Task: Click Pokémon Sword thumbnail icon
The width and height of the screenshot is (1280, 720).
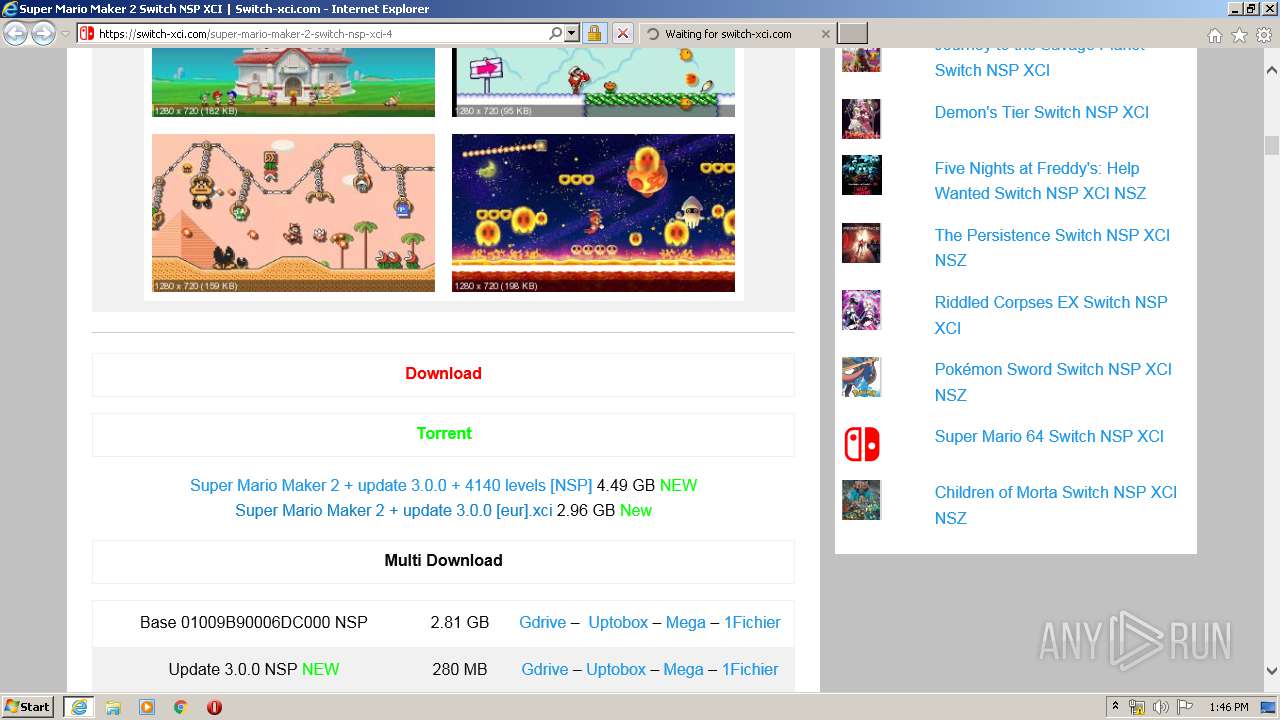Action: coord(861,377)
